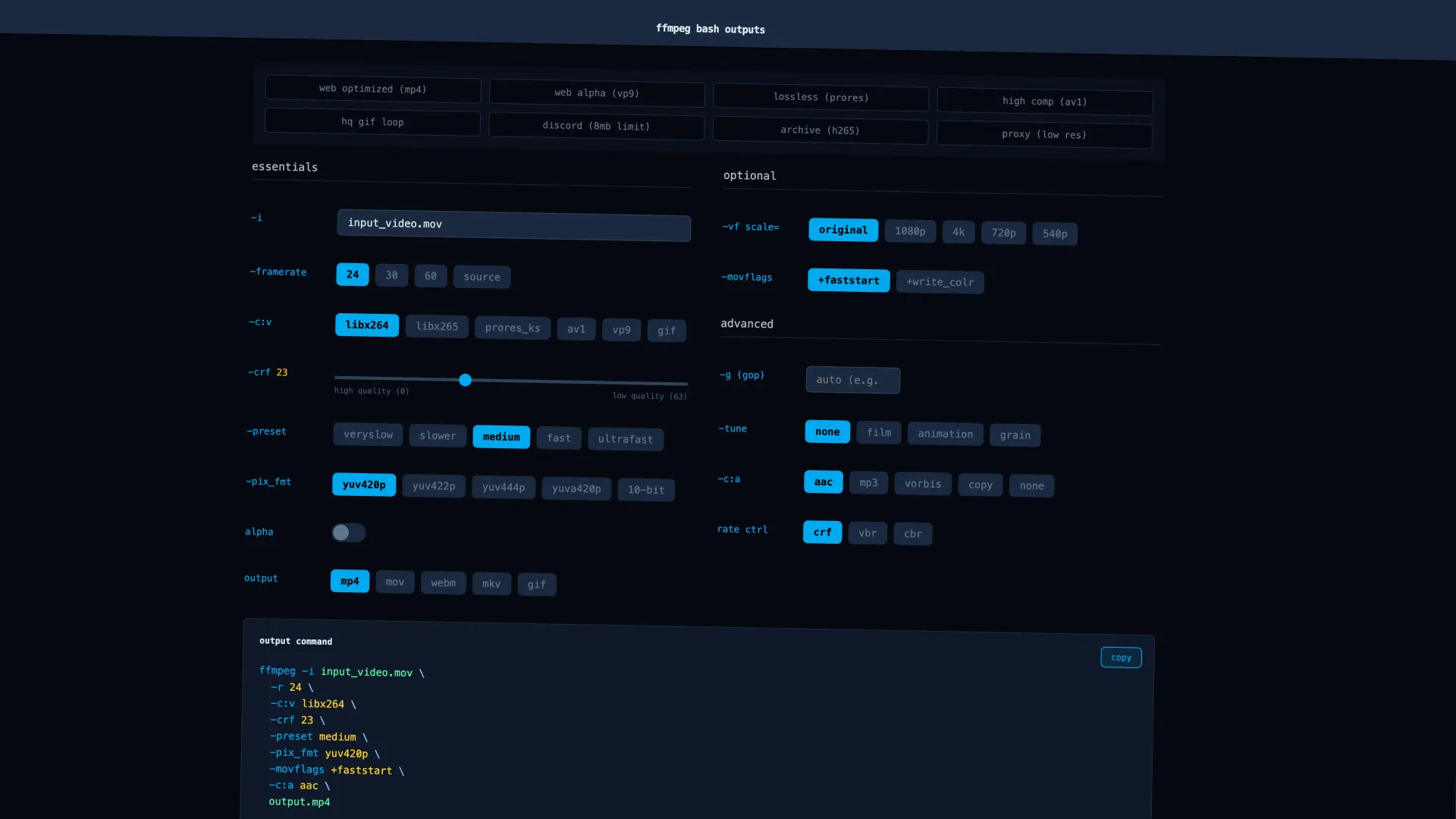Screen dimensions: 1456x819
Task: Toggle the alpha switch on
Action: coord(348,532)
